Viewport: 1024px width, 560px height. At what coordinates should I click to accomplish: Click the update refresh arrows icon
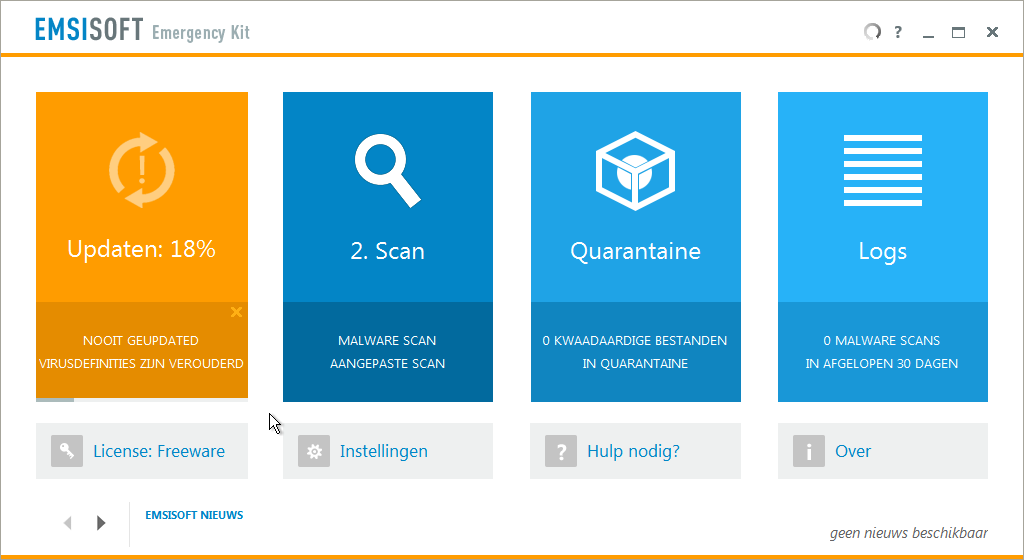coord(142,170)
